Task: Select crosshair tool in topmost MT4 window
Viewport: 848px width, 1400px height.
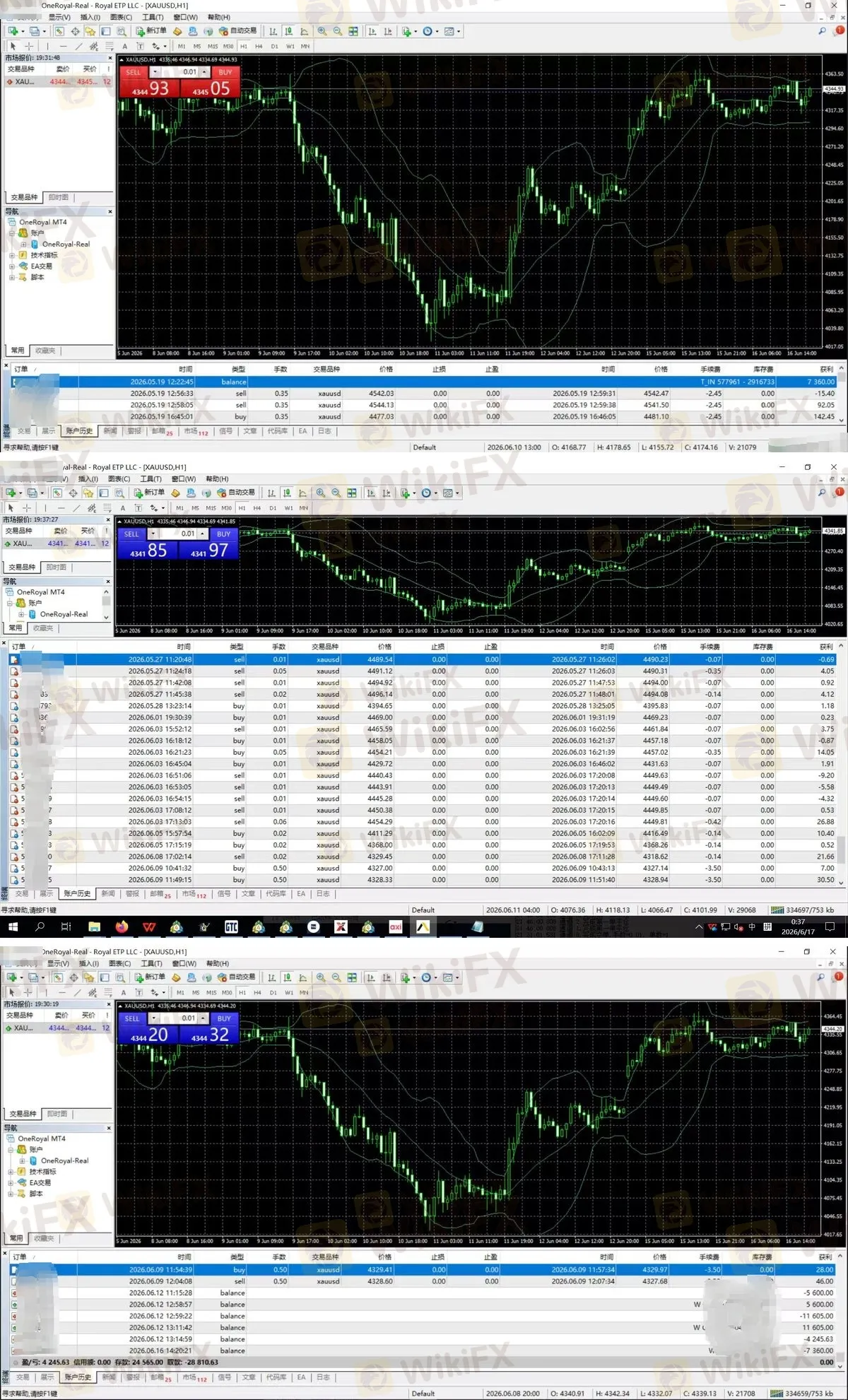Action: [x=29, y=46]
